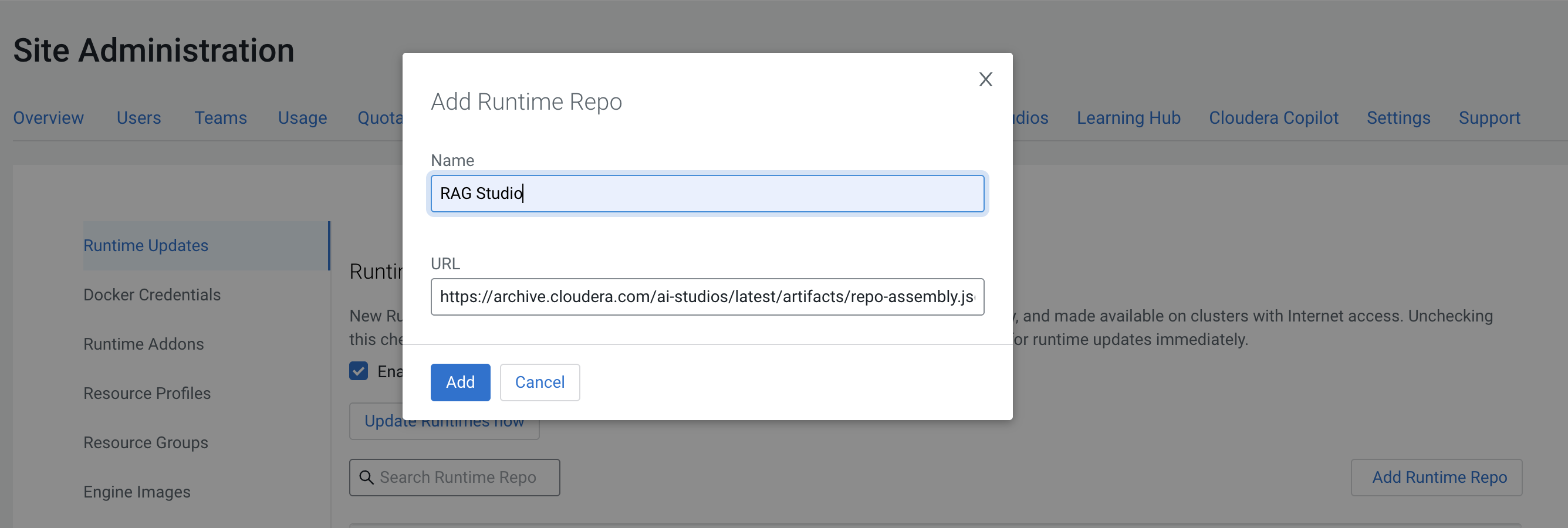Cancel adding the runtime repo
This screenshot has width=1568, height=528.
pyautogui.click(x=539, y=382)
